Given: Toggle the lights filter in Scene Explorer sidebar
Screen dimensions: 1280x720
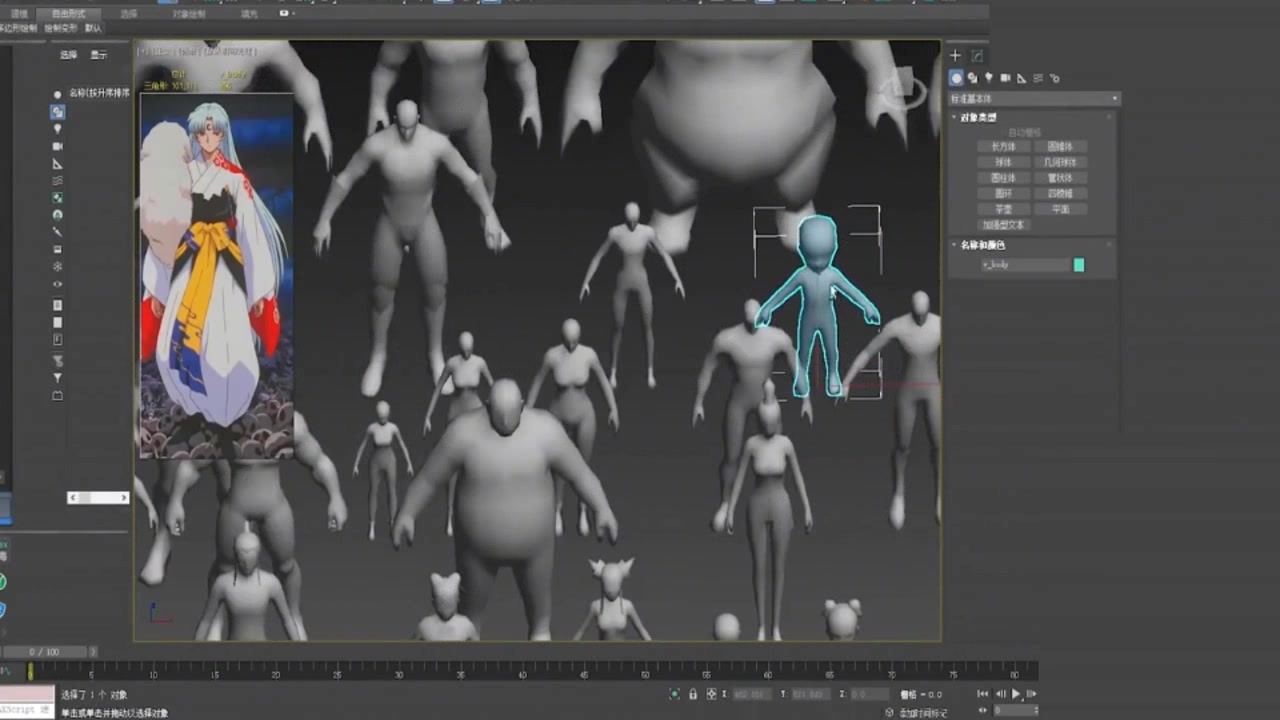Looking at the screenshot, I should (58, 128).
